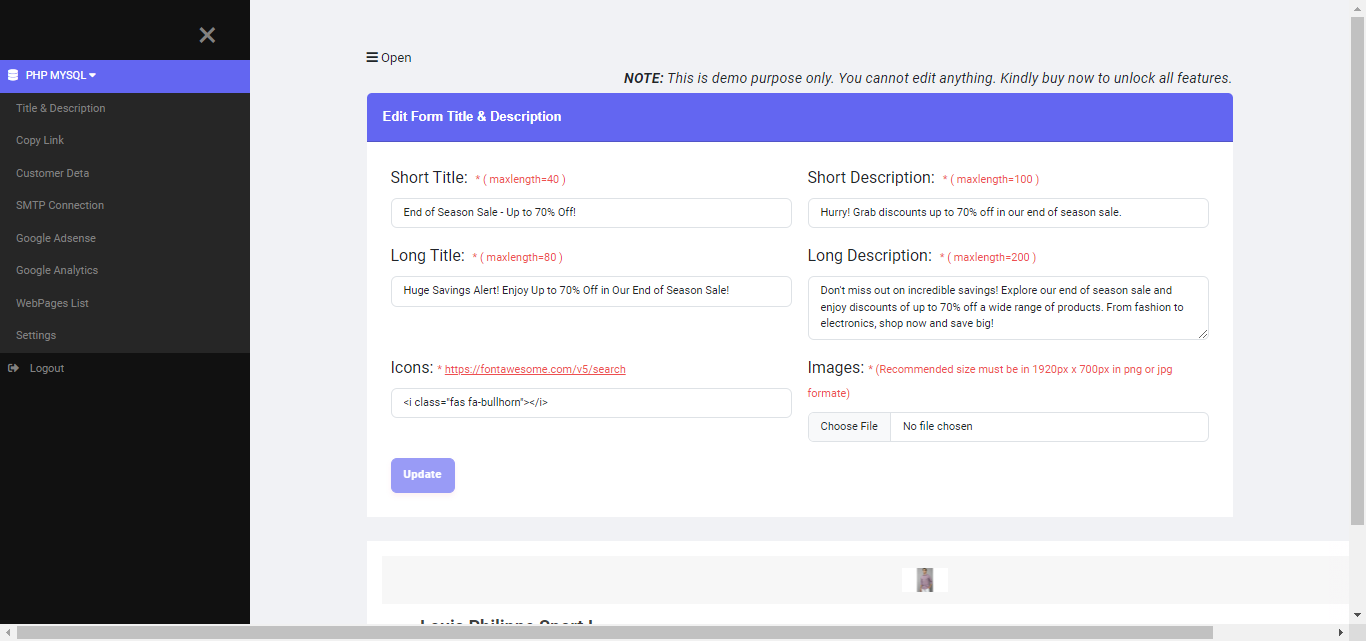Click the Logout arrow icon
This screenshot has width=1366, height=641.
pos(13,368)
